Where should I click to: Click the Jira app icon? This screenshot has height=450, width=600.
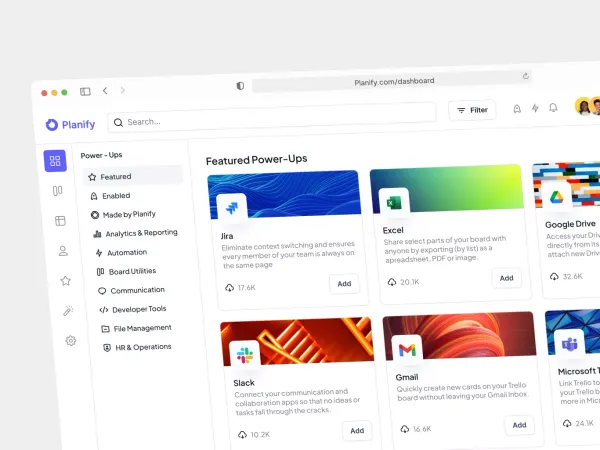pyautogui.click(x=232, y=208)
